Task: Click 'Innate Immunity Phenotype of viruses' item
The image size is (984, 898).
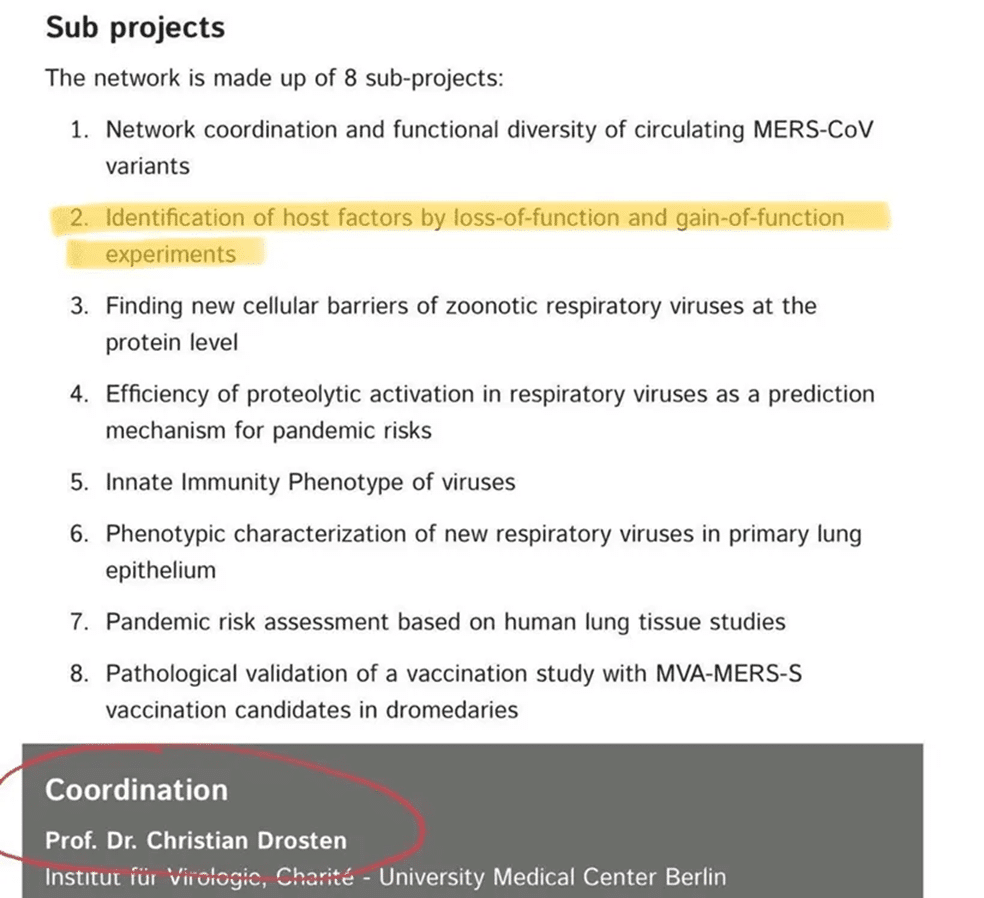Action: pos(310,482)
